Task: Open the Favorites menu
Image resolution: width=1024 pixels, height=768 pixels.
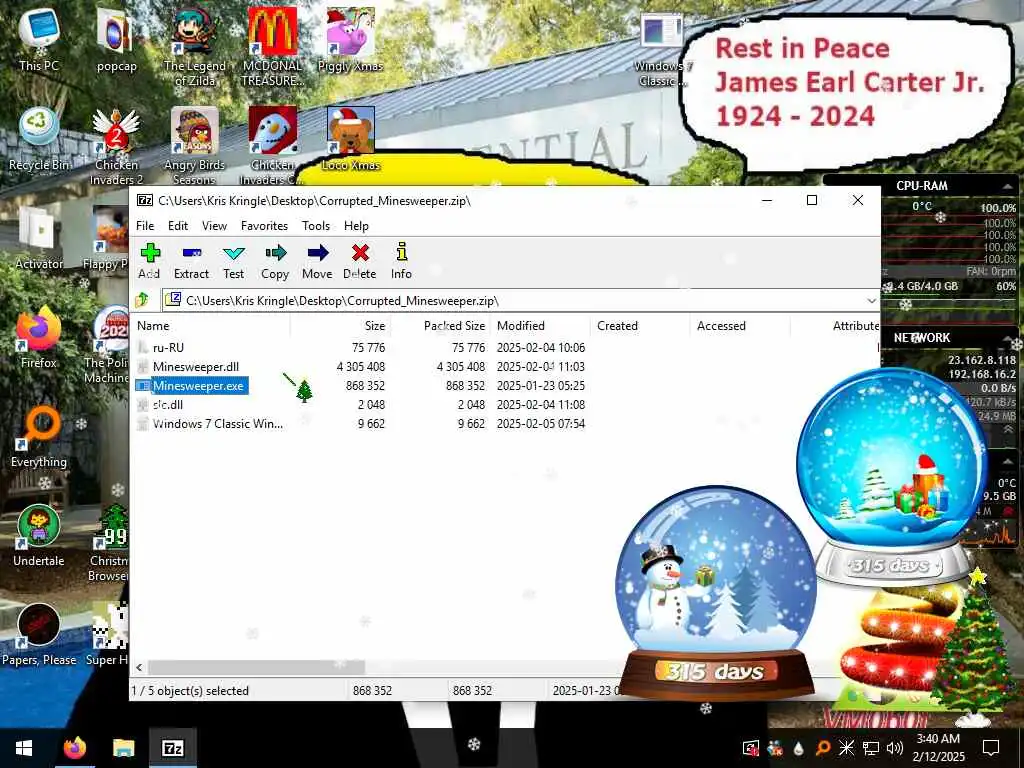Action: click(264, 226)
